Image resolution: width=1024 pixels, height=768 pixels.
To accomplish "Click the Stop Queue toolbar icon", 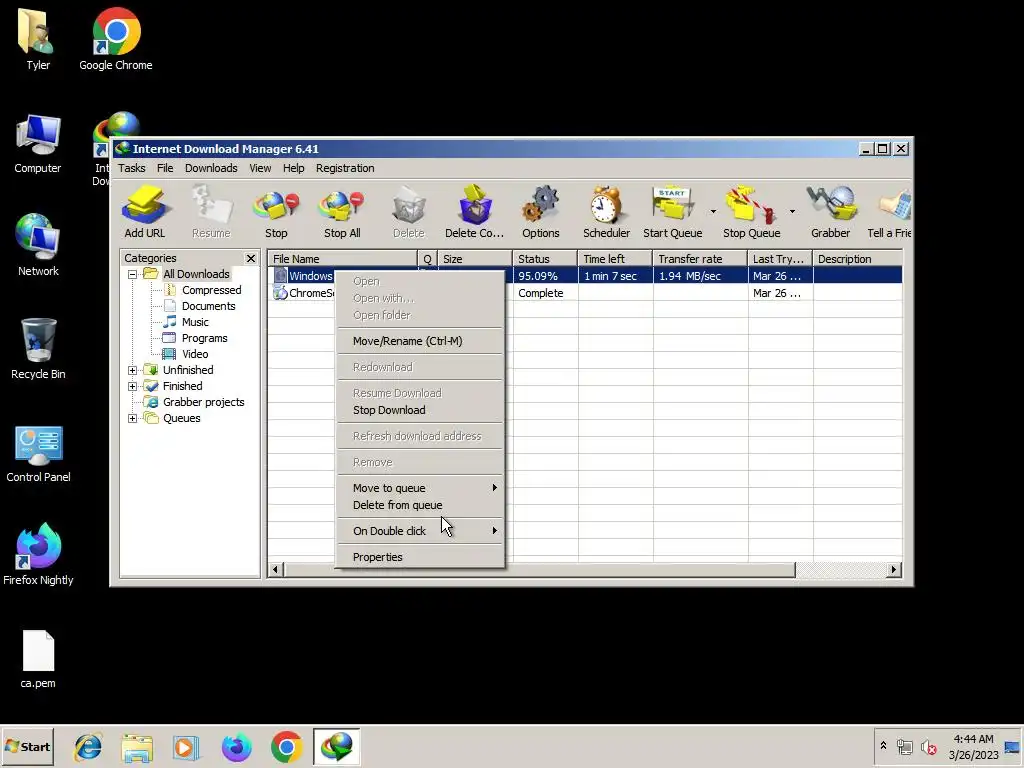I will 751,212.
